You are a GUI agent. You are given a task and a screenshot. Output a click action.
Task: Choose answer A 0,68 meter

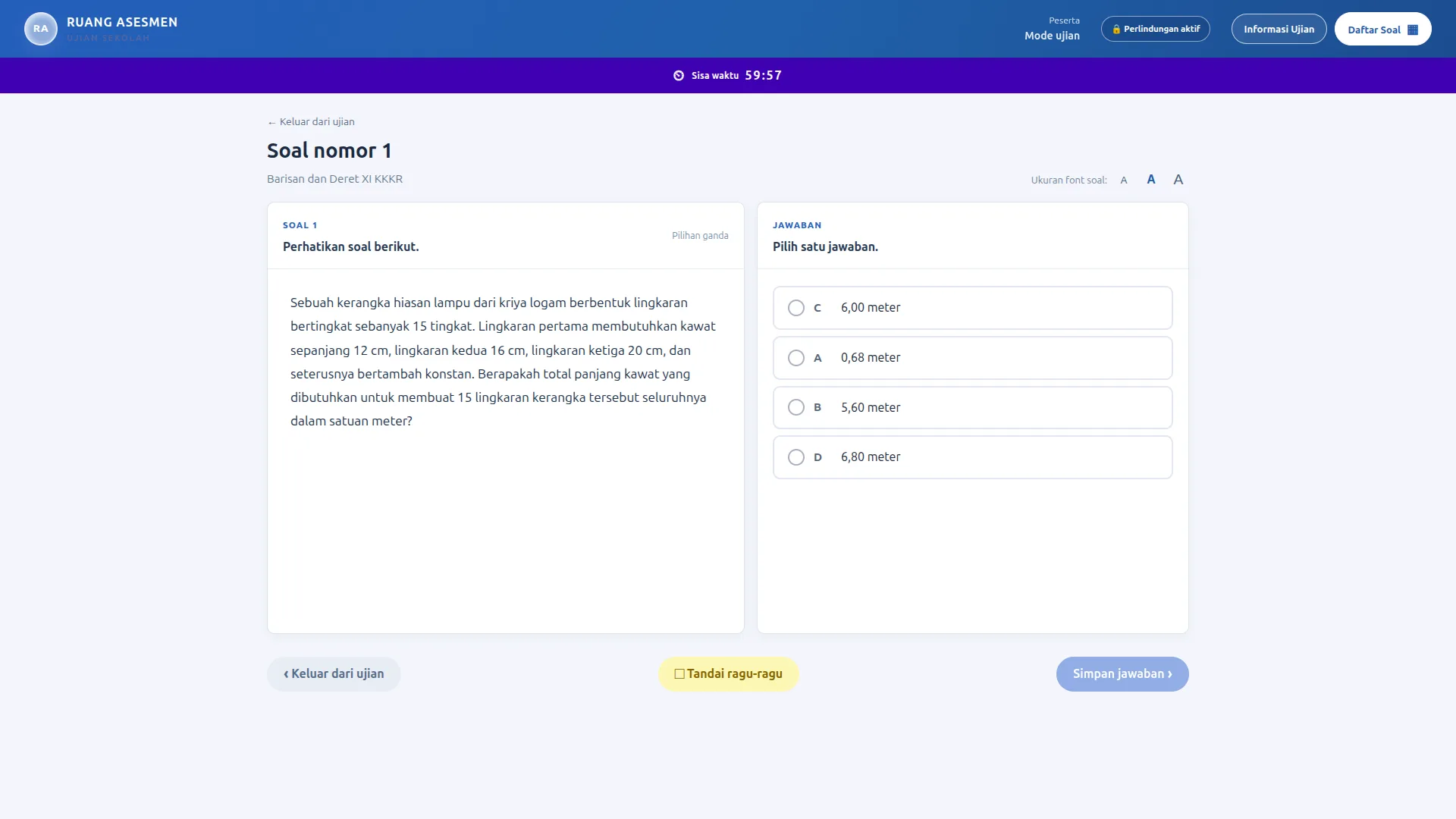973,358
